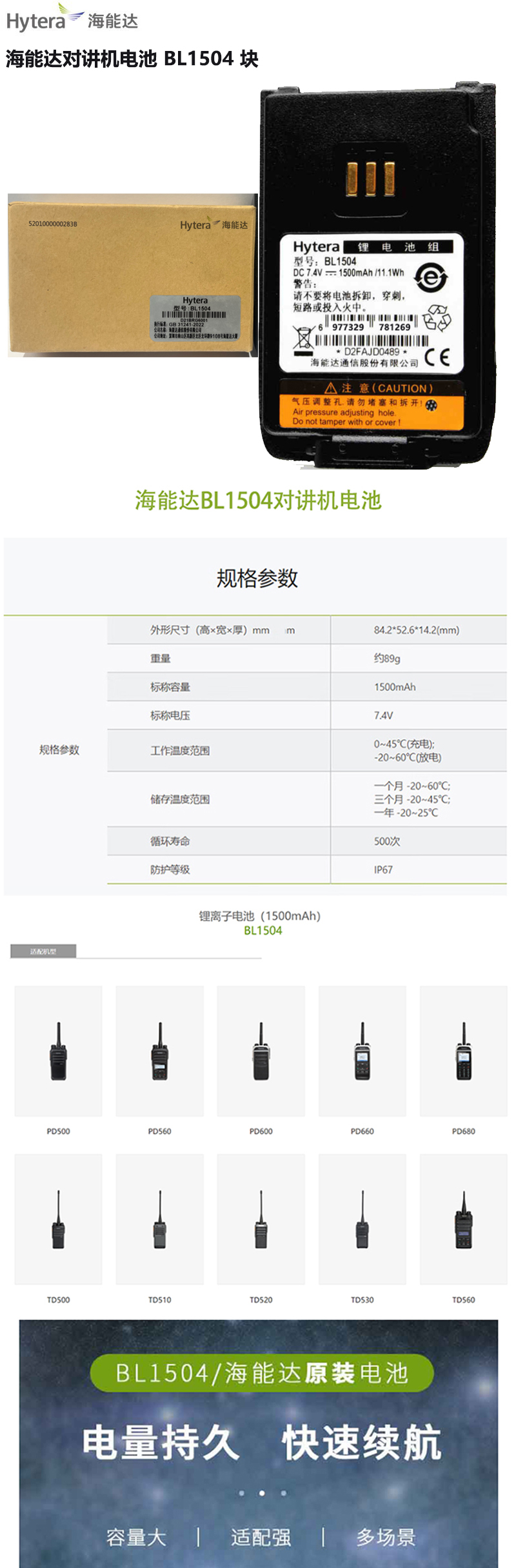
Task: Open the TD500 radio thumbnail
Action: point(58,1219)
